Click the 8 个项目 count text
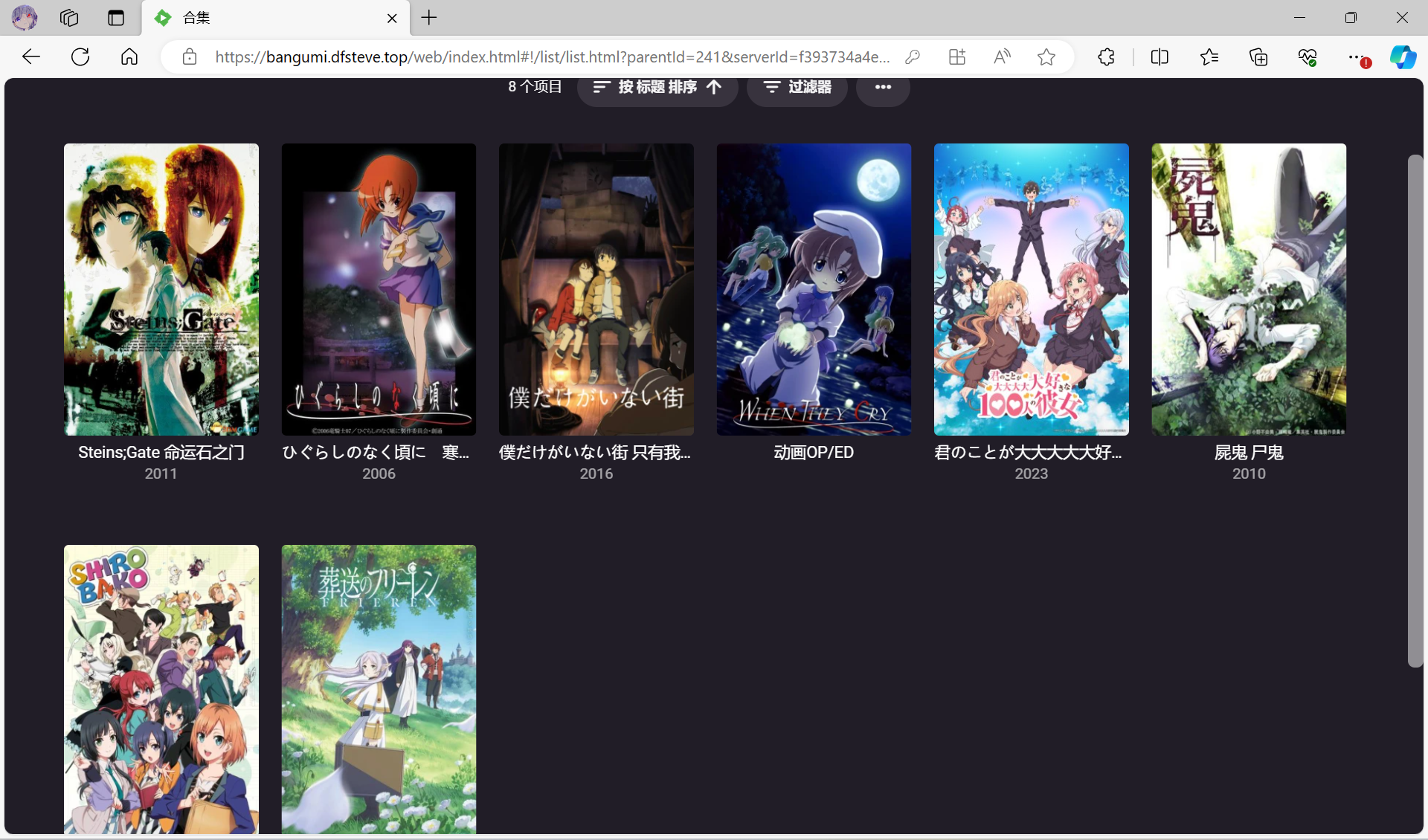The height and width of the screenshot is (840, 1428). (x=535, y=87)
